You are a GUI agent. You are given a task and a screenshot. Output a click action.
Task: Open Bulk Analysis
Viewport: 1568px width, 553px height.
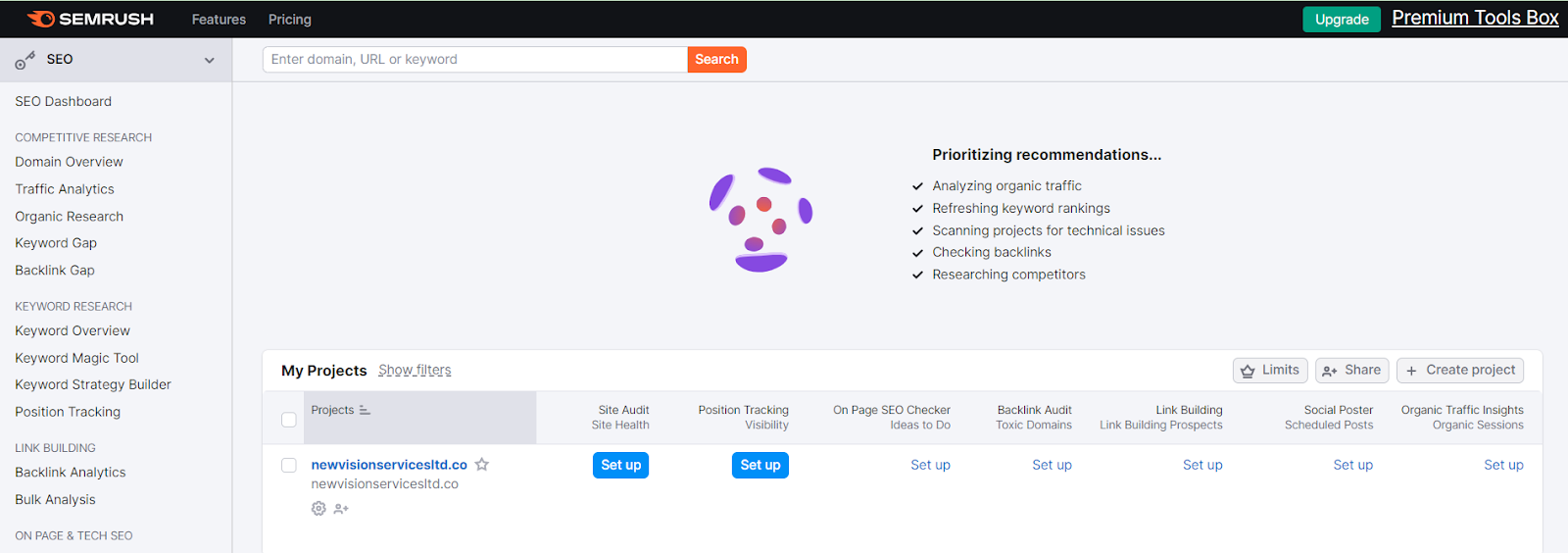click(55, 500)
